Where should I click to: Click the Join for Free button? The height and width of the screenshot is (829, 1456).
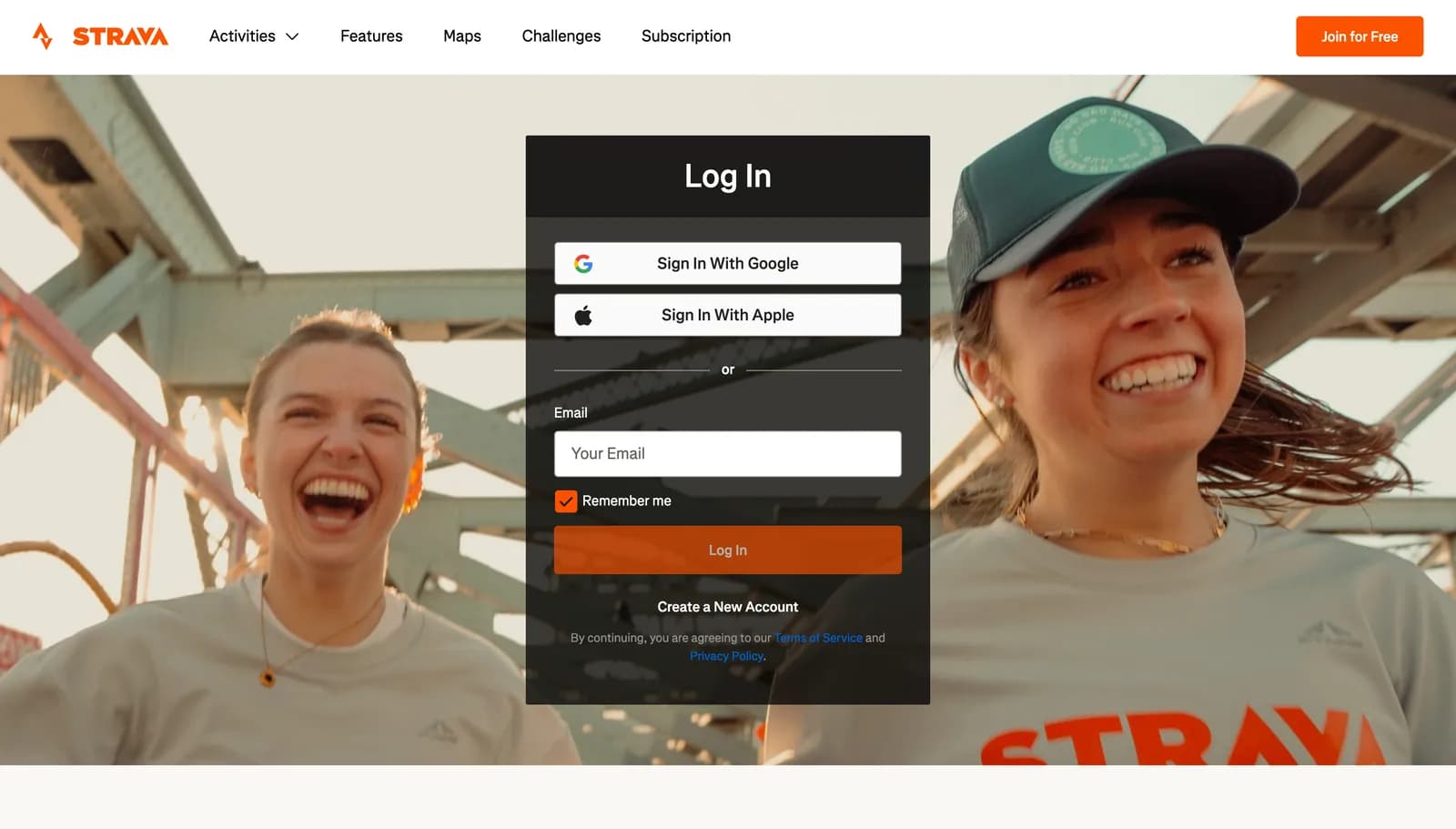(x=1360, y=36)
